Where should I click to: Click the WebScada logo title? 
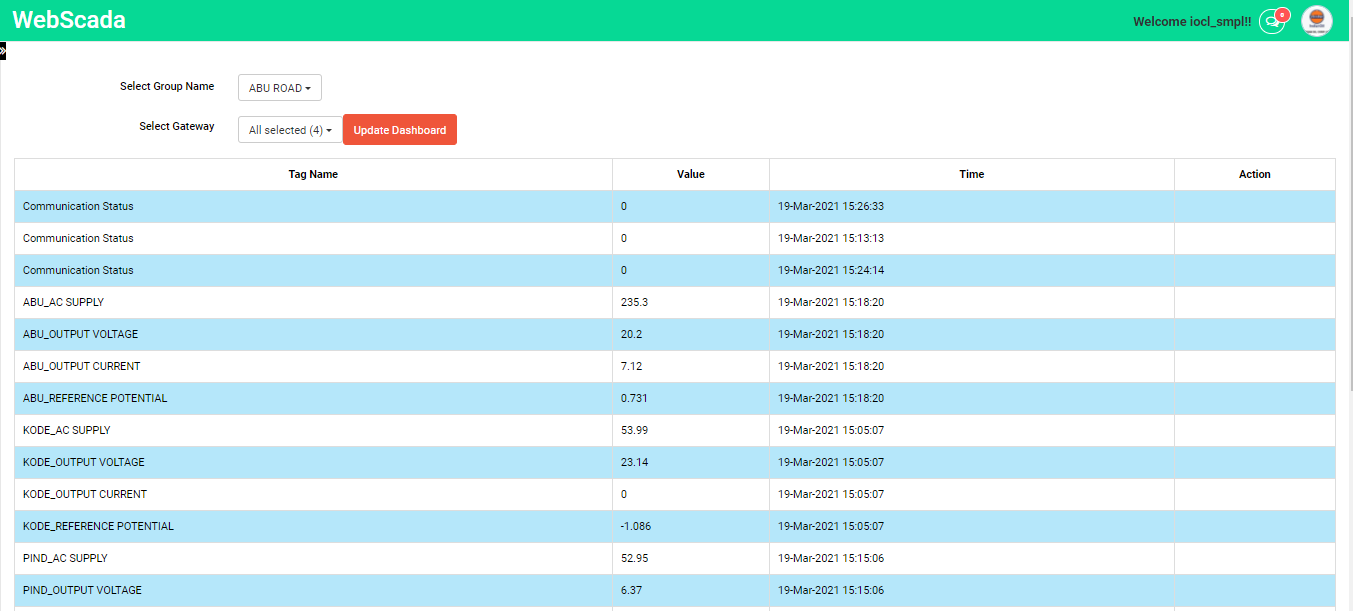coord(69,20)
